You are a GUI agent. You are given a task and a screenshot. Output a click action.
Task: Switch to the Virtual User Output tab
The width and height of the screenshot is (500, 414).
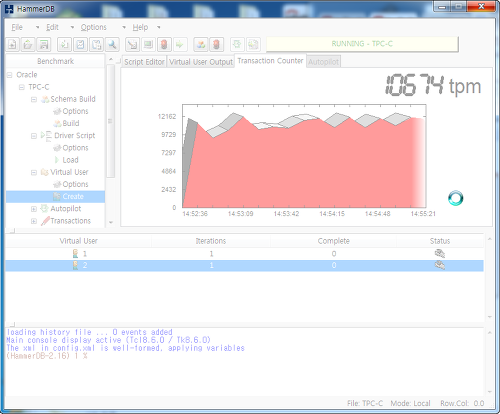201,62
